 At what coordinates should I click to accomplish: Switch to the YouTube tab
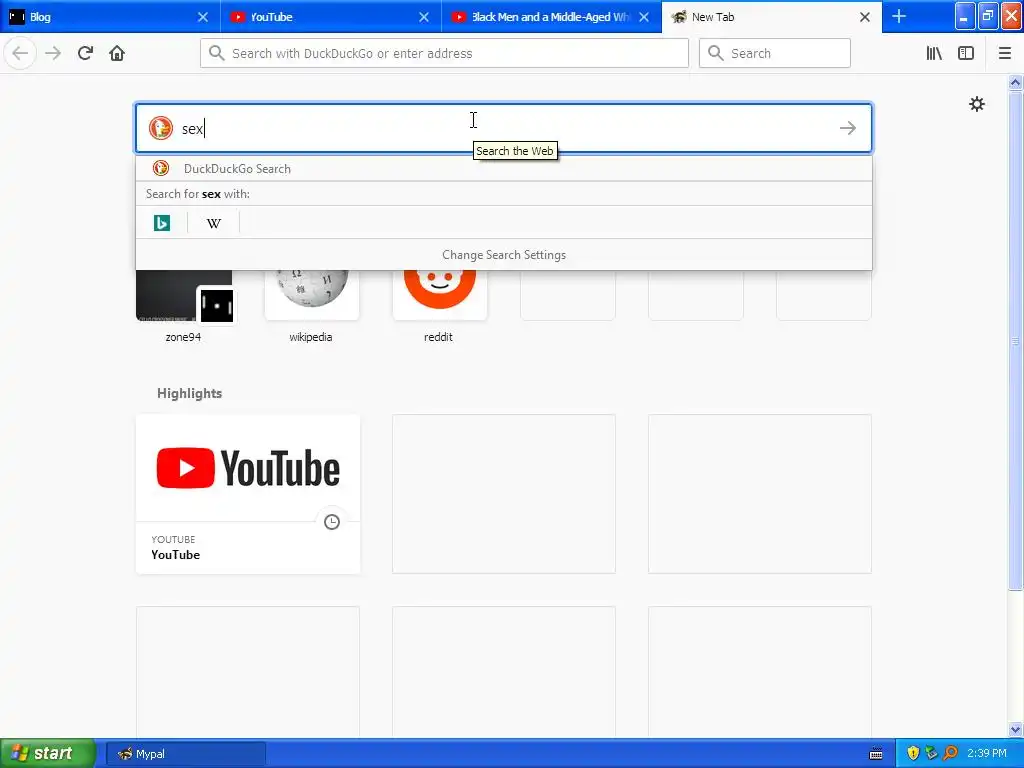(331, 17)
